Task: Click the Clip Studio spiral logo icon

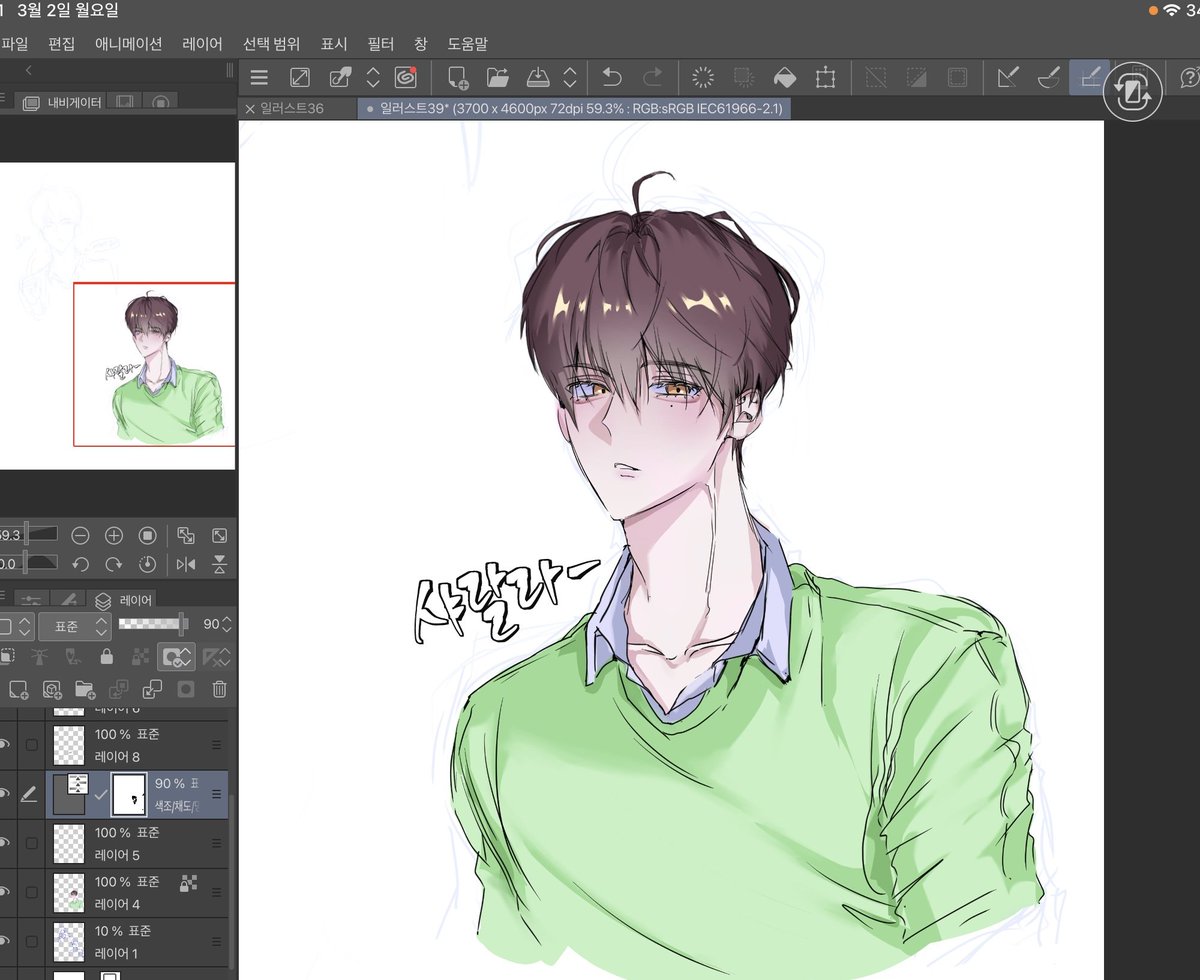Action: pos(405,78)
